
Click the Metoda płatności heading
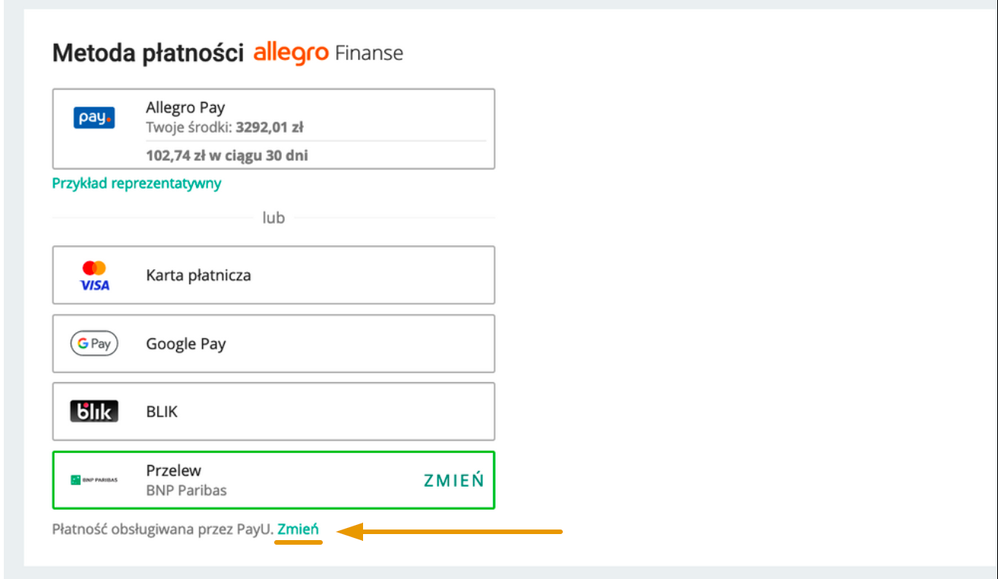coord(148,53)
